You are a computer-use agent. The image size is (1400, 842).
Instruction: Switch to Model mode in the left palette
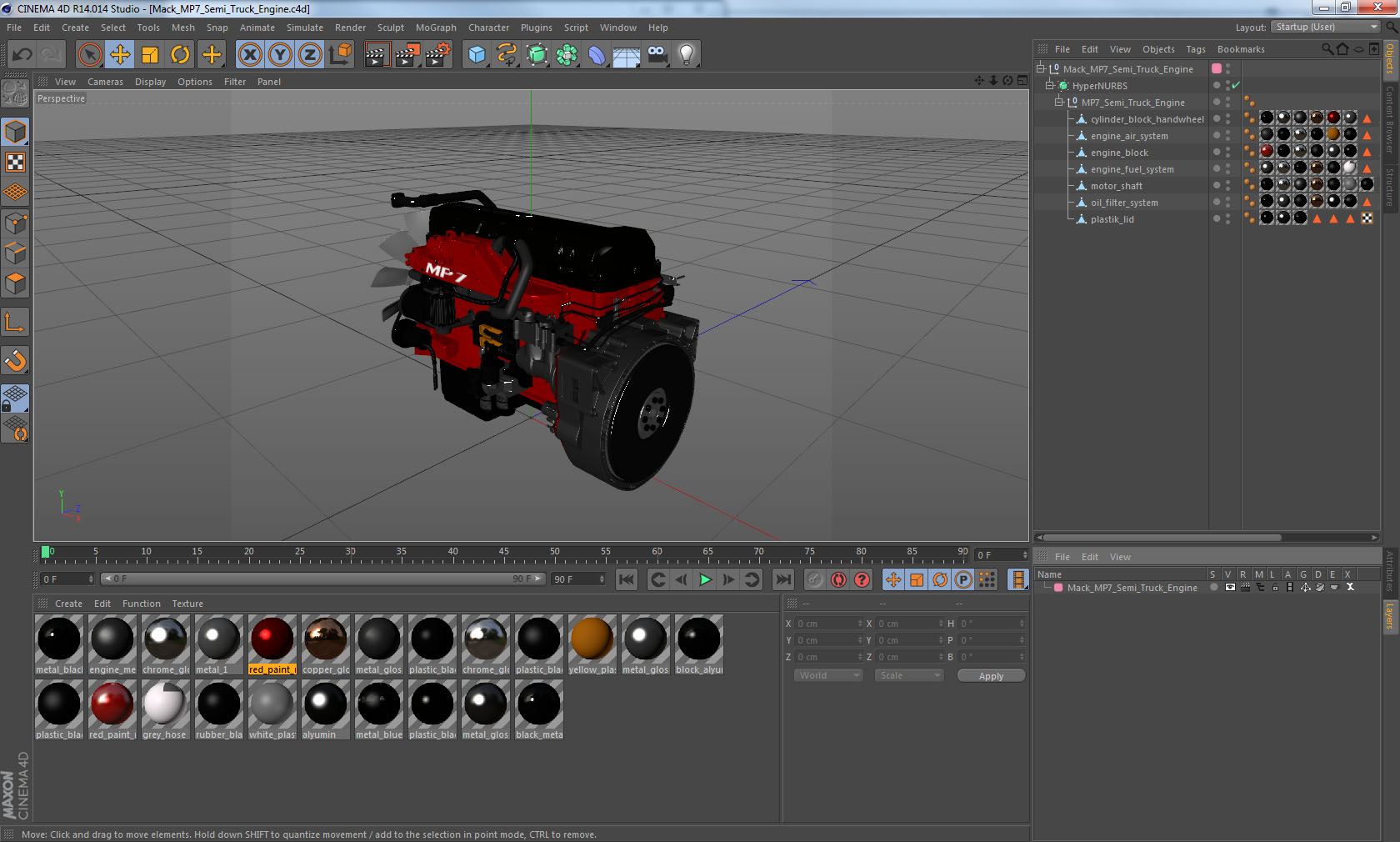15,132
